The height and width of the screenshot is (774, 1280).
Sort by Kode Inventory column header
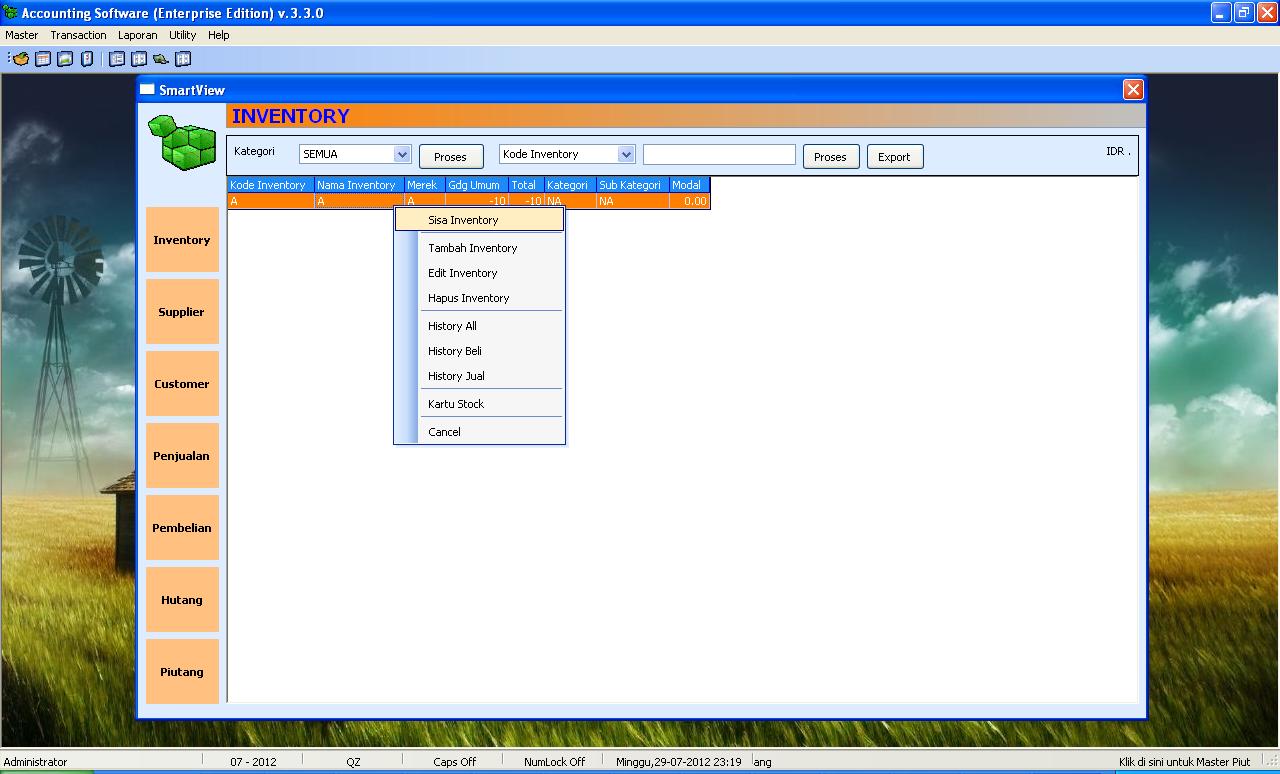(x=271, y=185)
